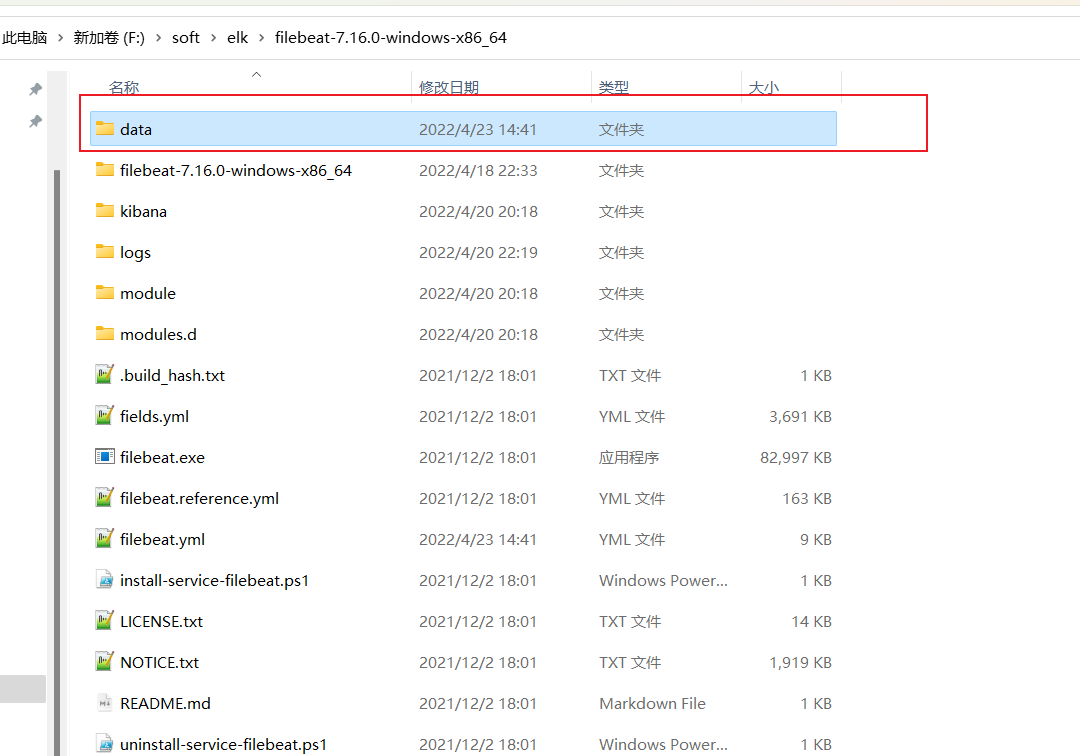Click the NOTICE.txt file icon

coord(104,662)
